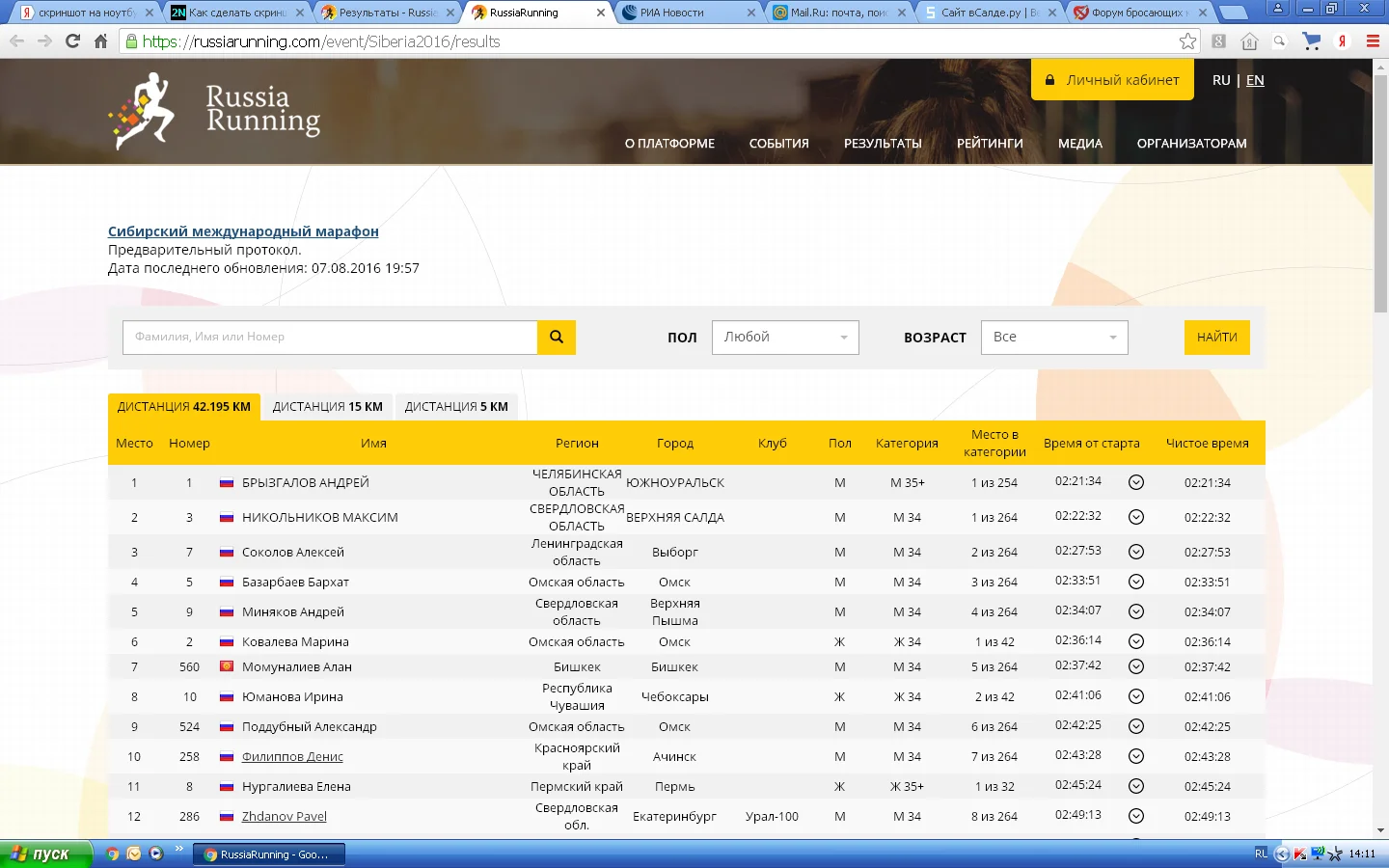The height and width of the screenshot is (868, 1389).
Task: Bookmark this page with the star icon
Action: point(1187,41)
